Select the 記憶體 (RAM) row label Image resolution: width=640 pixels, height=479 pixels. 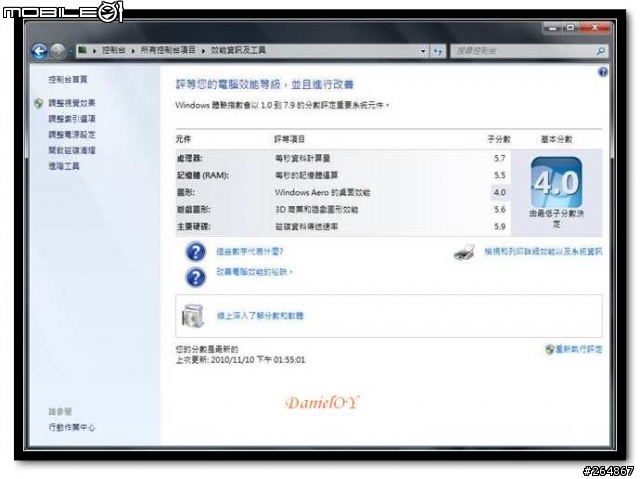(x=202, y=175)
